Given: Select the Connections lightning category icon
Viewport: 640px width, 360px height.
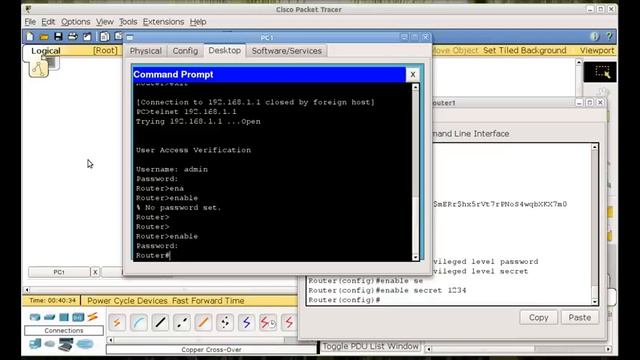Looking at the screenshot, I should (x=93, y=316).
